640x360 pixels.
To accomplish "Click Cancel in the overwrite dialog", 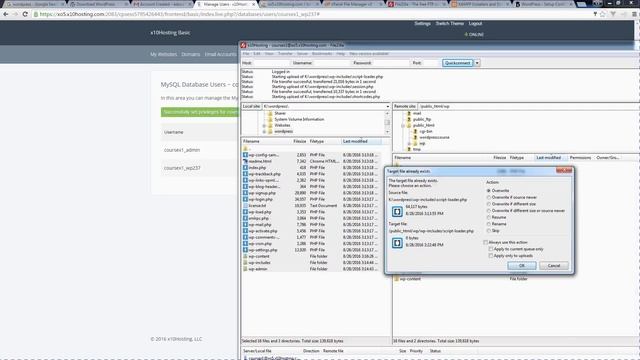I will [554, 266].
